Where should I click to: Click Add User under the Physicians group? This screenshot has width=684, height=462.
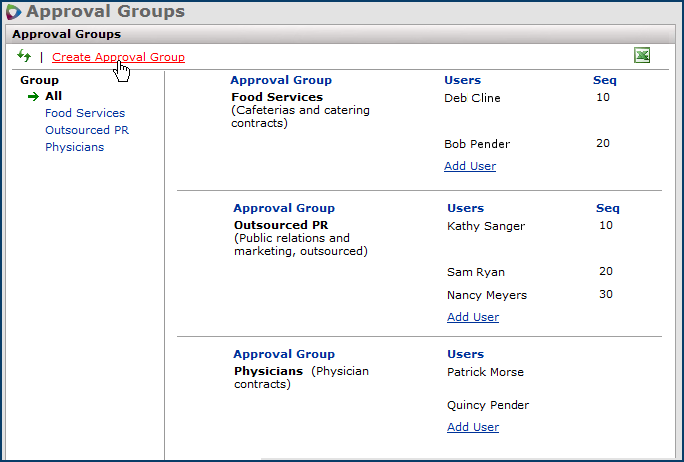pos(472,427)
